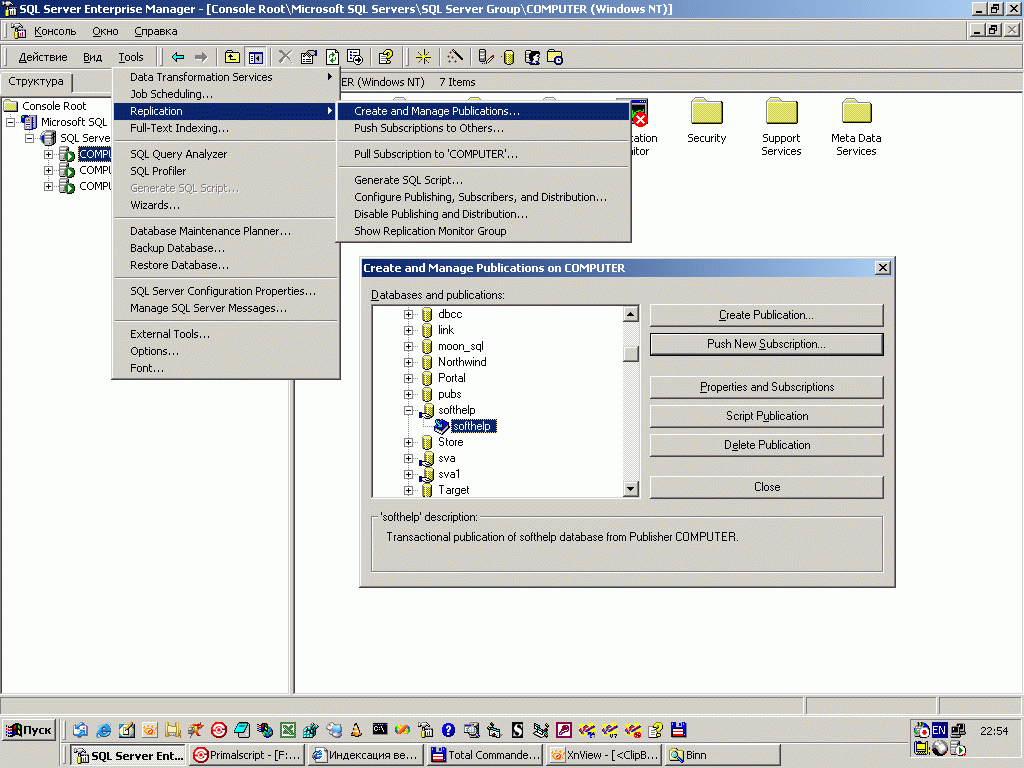The image size is (1024, 768).
Task: Expand the Northwind database node
Action: pyautogui.click(x=408, y=362)
